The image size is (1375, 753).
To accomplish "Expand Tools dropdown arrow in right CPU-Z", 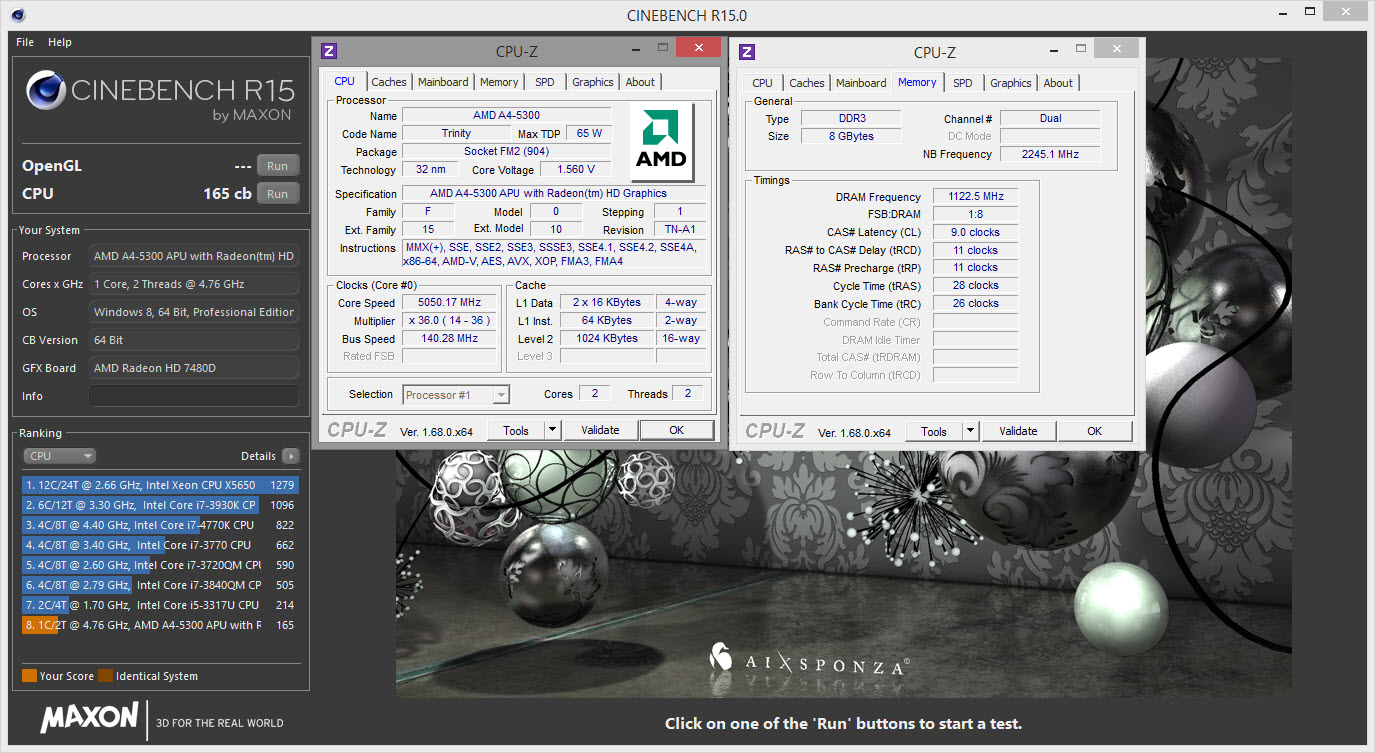I will [970, 431].
